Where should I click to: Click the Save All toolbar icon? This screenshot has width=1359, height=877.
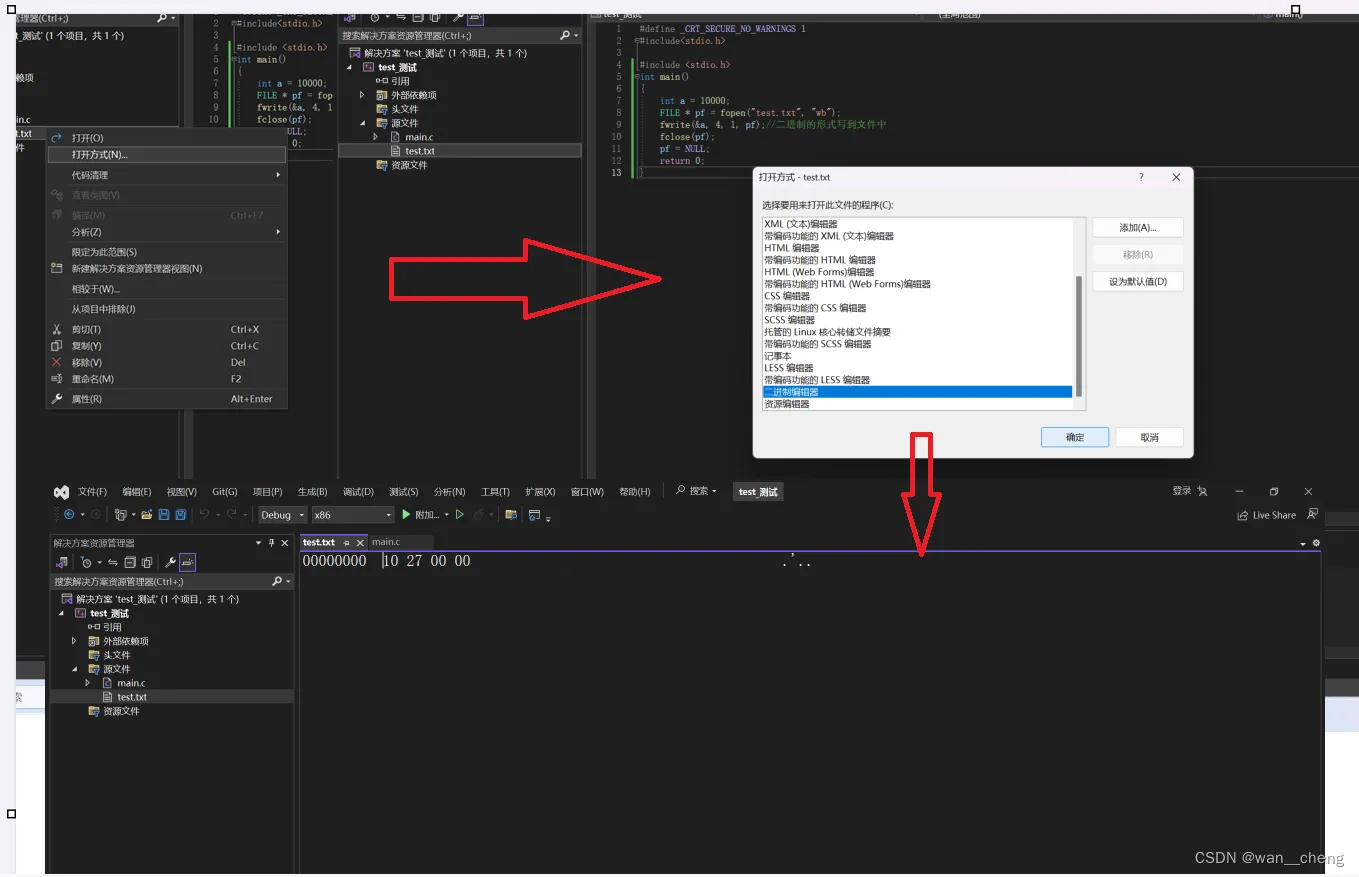180,515
